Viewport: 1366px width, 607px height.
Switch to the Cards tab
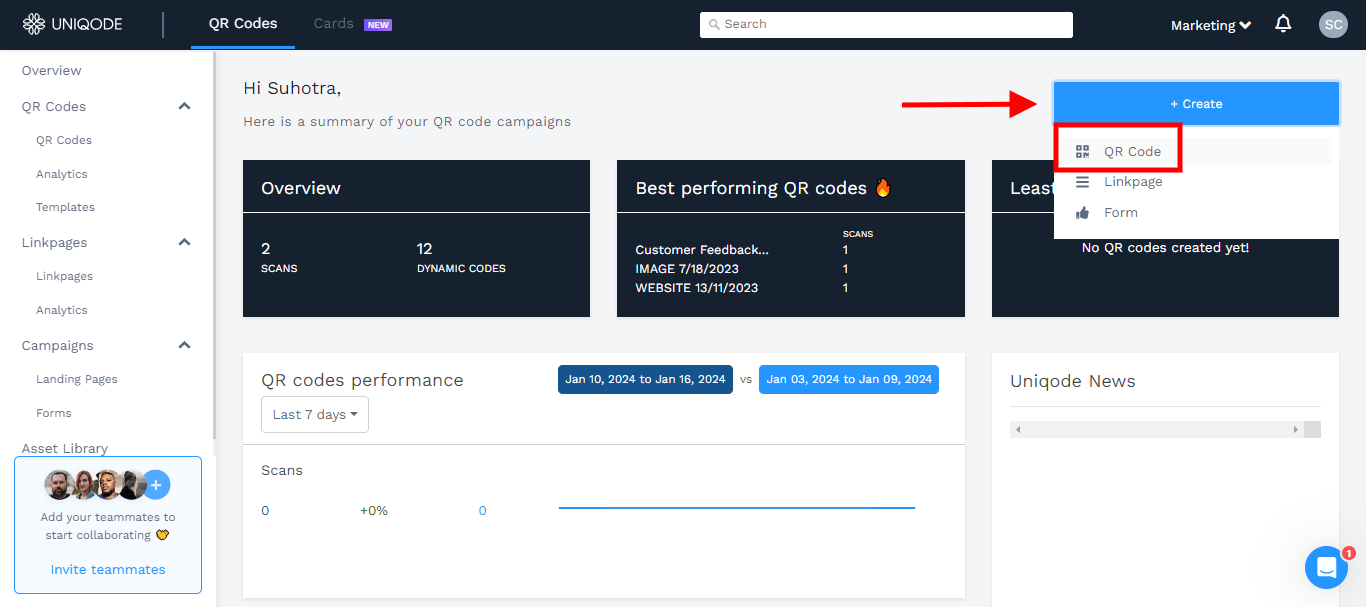(x=333, y=23)
